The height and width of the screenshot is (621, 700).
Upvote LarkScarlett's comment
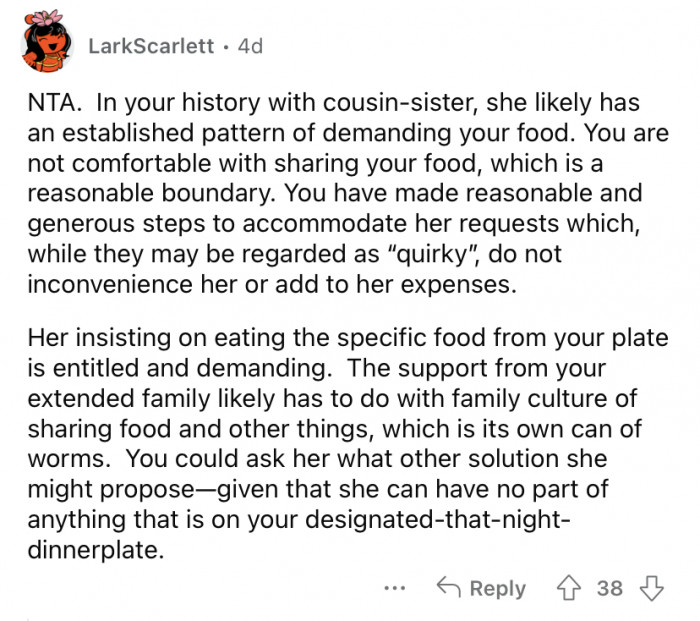(x=569, y=588)
